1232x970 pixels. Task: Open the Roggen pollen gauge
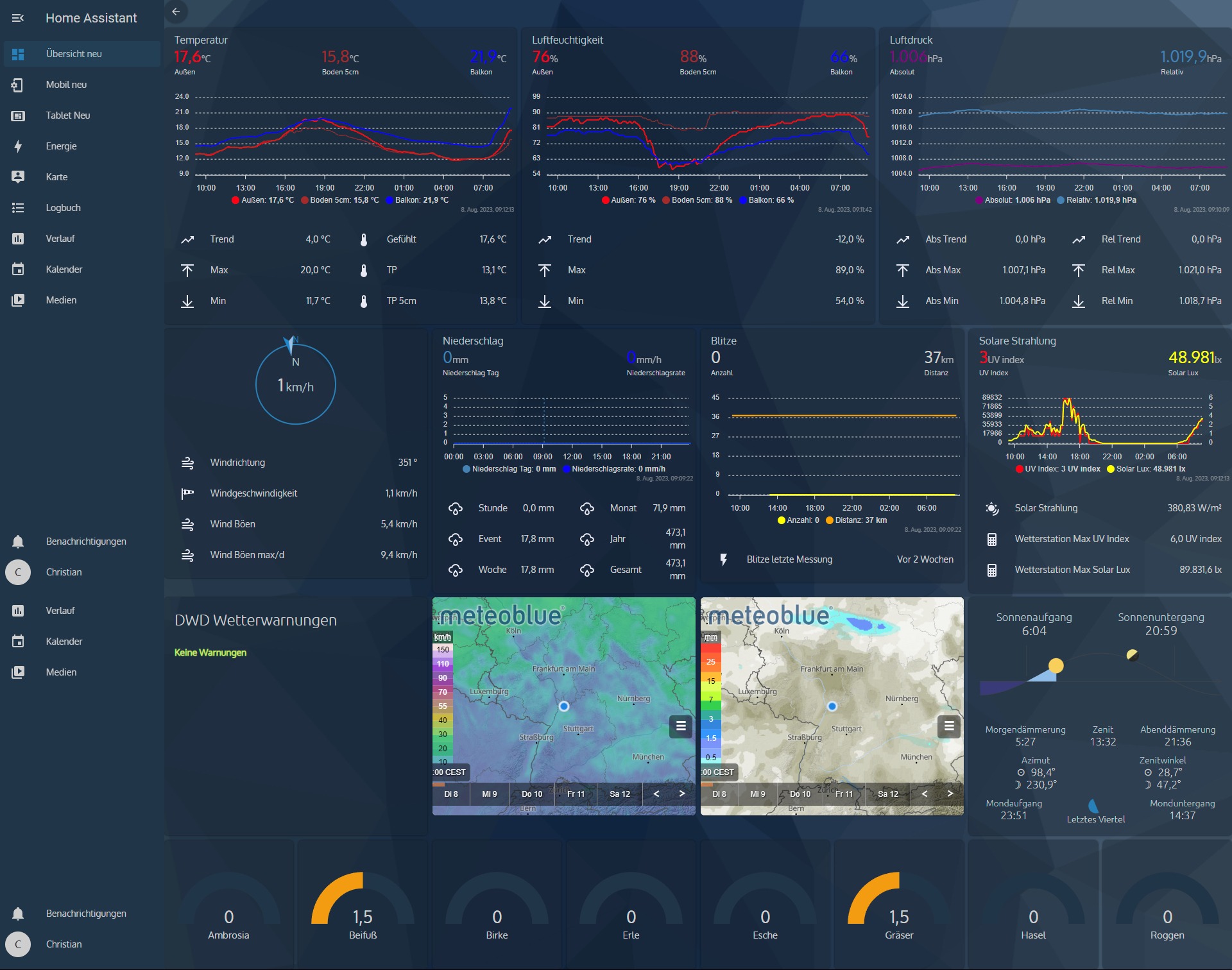click(x=1167, y=905)
